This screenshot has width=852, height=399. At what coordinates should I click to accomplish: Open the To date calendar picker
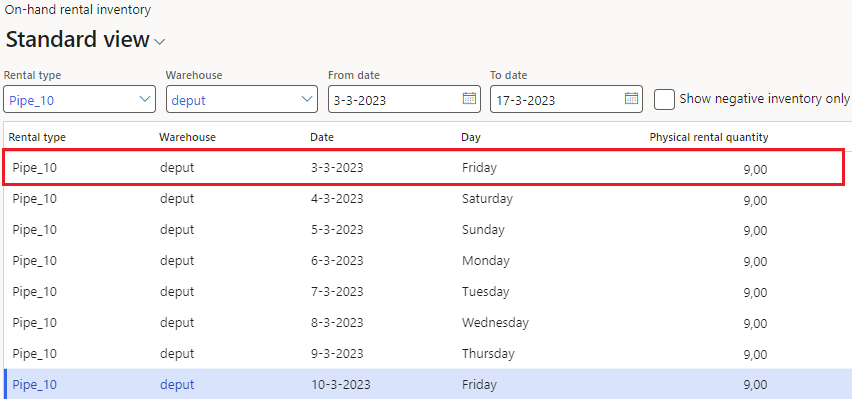pyautogui.click(x=631, y=98)
